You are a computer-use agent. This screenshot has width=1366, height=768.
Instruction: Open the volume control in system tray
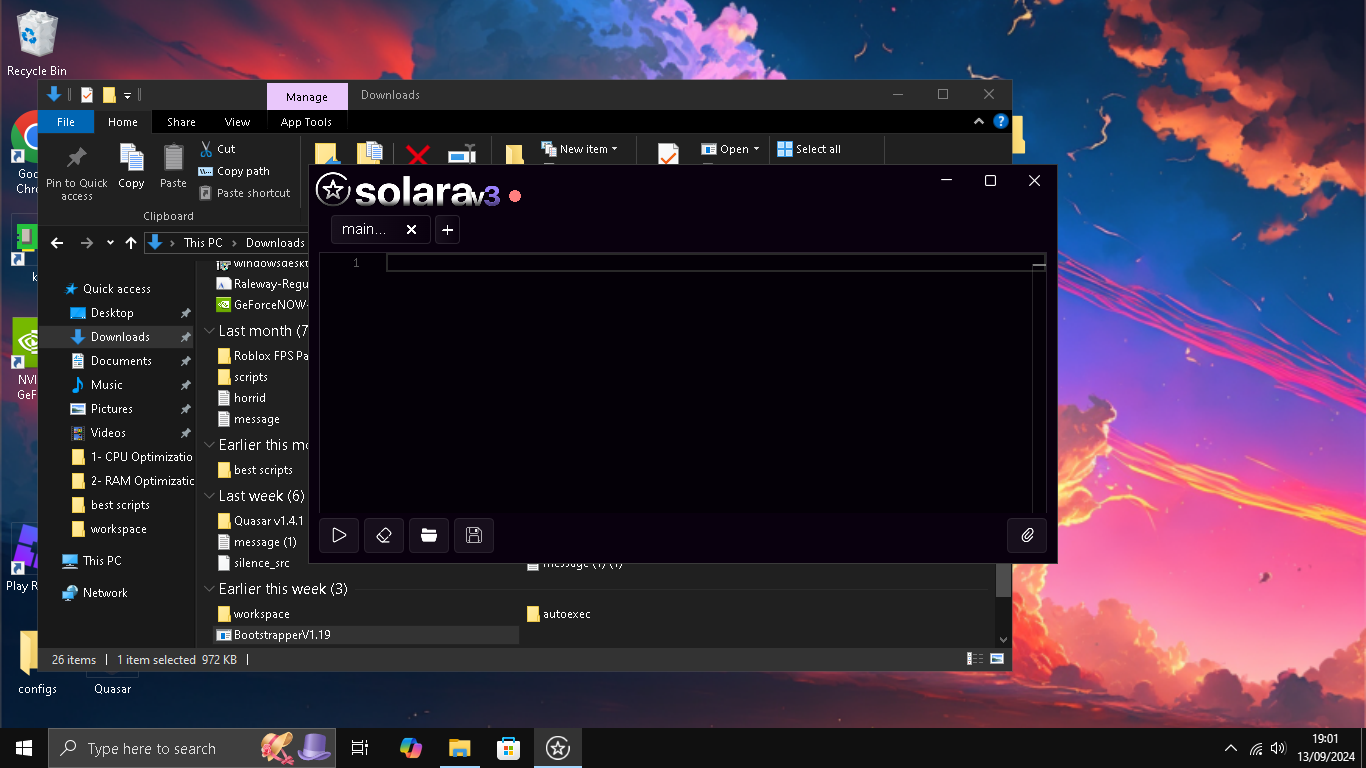click(1278, 748)
